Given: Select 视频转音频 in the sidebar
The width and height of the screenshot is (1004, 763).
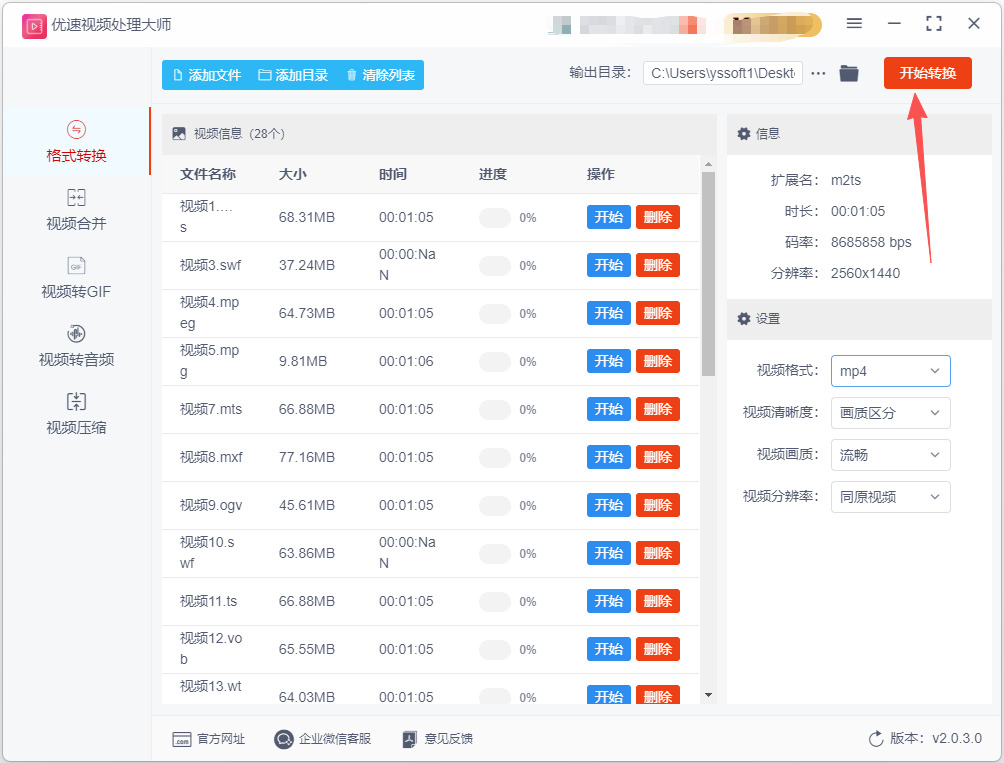Looking at the screenshot, I should click(76, 346).
